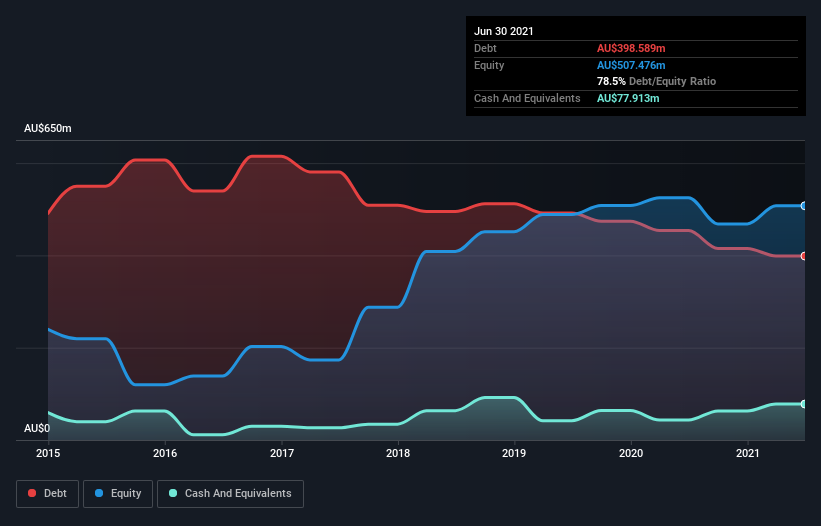The height and width of the screenshot is (526, 821).
Task: Click the 2019 axis label
Action: pos(514,453)
